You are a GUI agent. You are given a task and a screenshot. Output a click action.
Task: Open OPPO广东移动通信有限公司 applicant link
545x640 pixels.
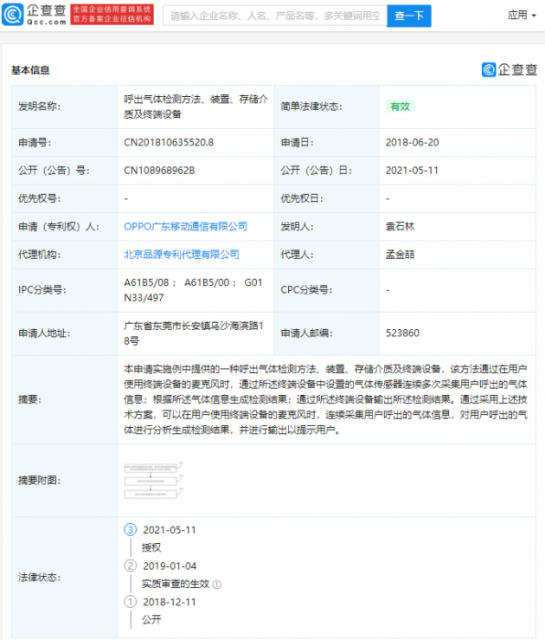pyautogui.click(x=185, y=227)
